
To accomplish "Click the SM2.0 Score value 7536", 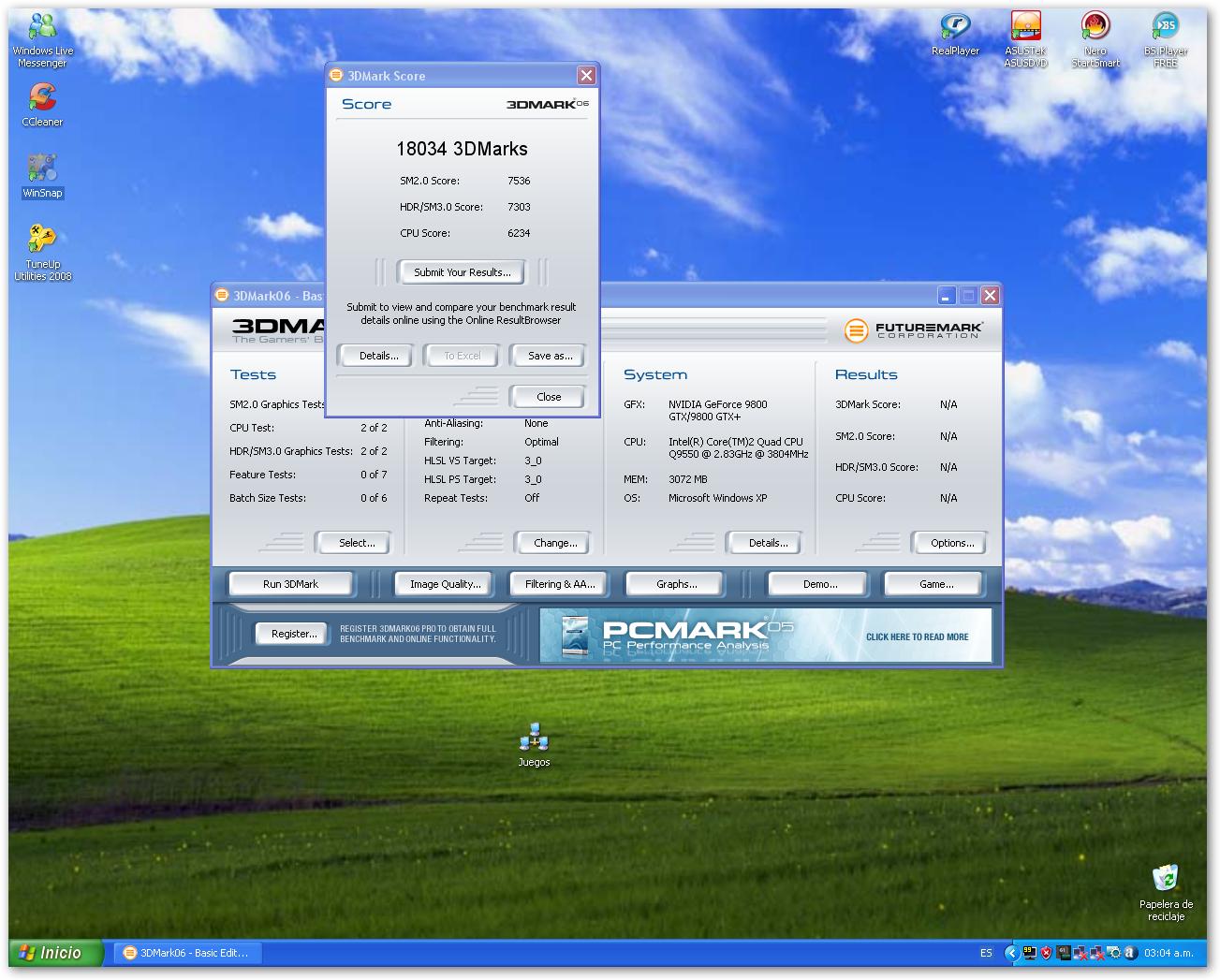I will (x=519, y=181).
